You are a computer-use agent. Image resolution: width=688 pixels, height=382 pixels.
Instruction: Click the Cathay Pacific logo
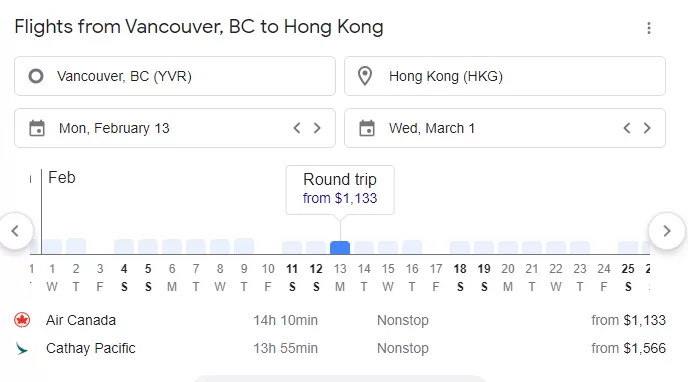tap(21, 349)
